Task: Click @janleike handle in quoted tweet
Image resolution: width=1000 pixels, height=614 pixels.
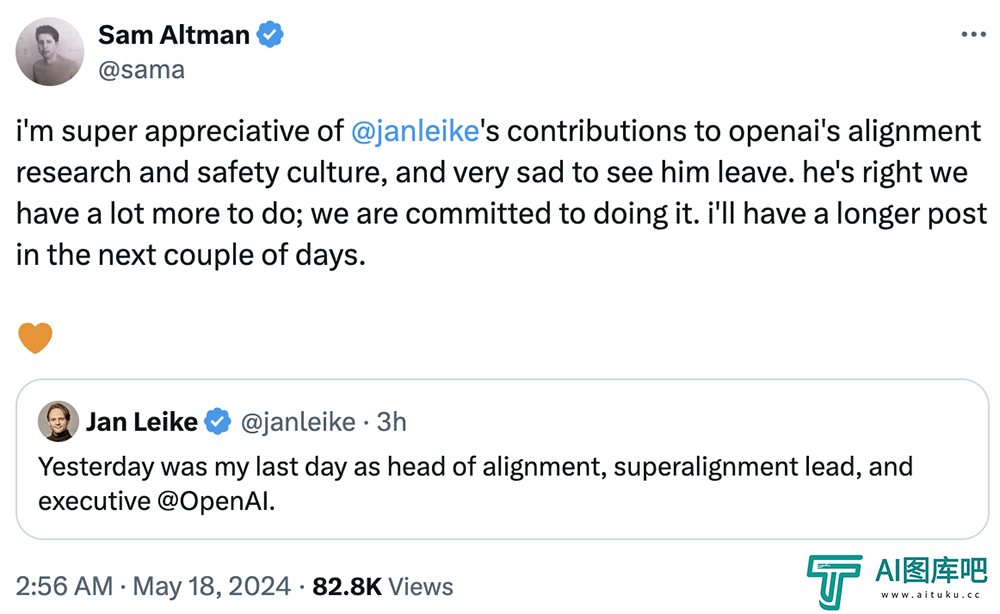Action: click(x=298, y=422)
